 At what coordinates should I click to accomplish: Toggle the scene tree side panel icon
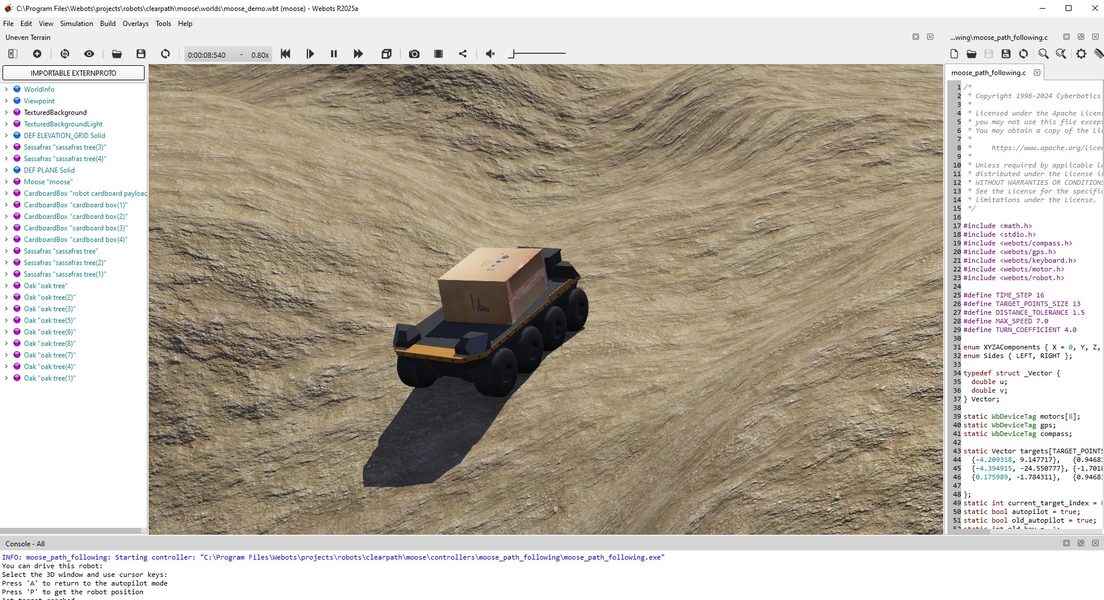click(x=13, y=54)
